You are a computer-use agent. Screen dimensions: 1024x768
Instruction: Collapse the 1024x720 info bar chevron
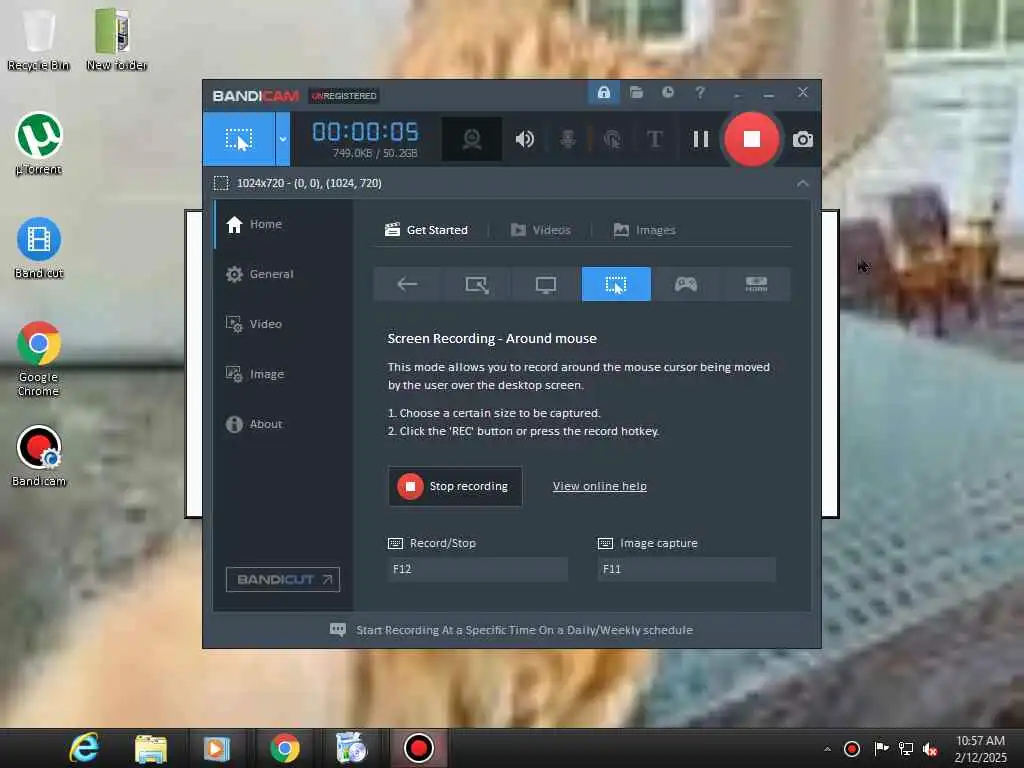(x=803, y=184)
